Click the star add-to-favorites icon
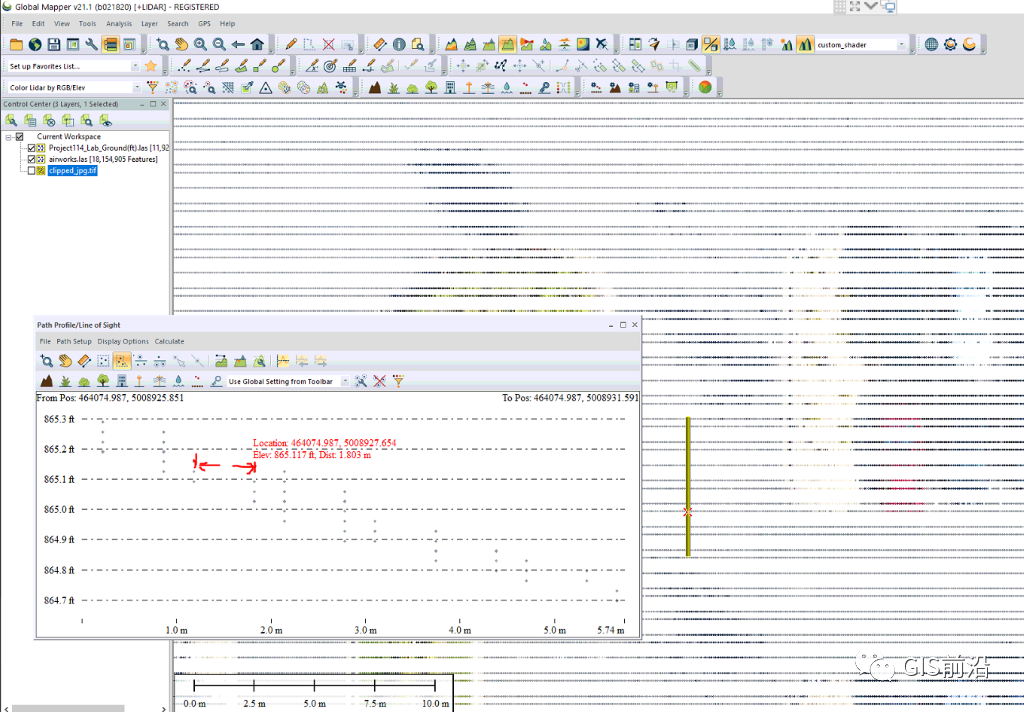 click(151, 65)
